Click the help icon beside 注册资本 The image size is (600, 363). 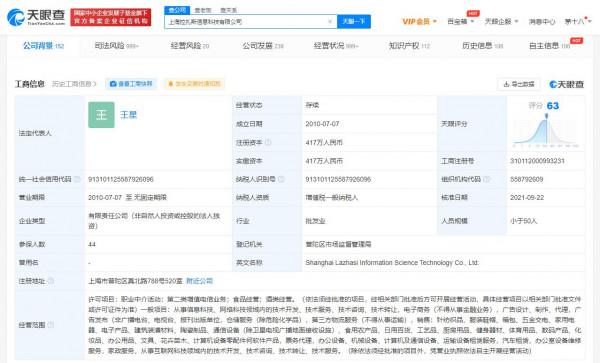(x=268, y=142)
